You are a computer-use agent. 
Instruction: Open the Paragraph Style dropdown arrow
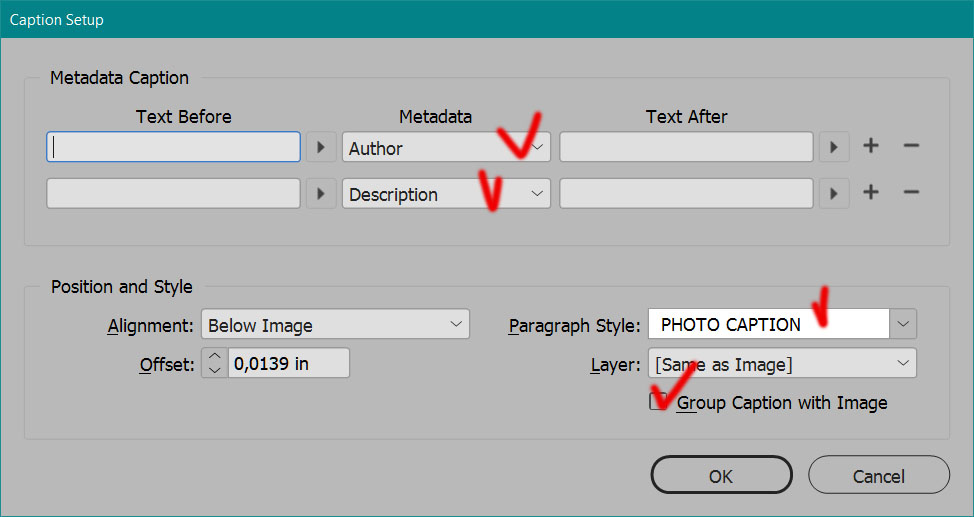(x=903, y=324)
